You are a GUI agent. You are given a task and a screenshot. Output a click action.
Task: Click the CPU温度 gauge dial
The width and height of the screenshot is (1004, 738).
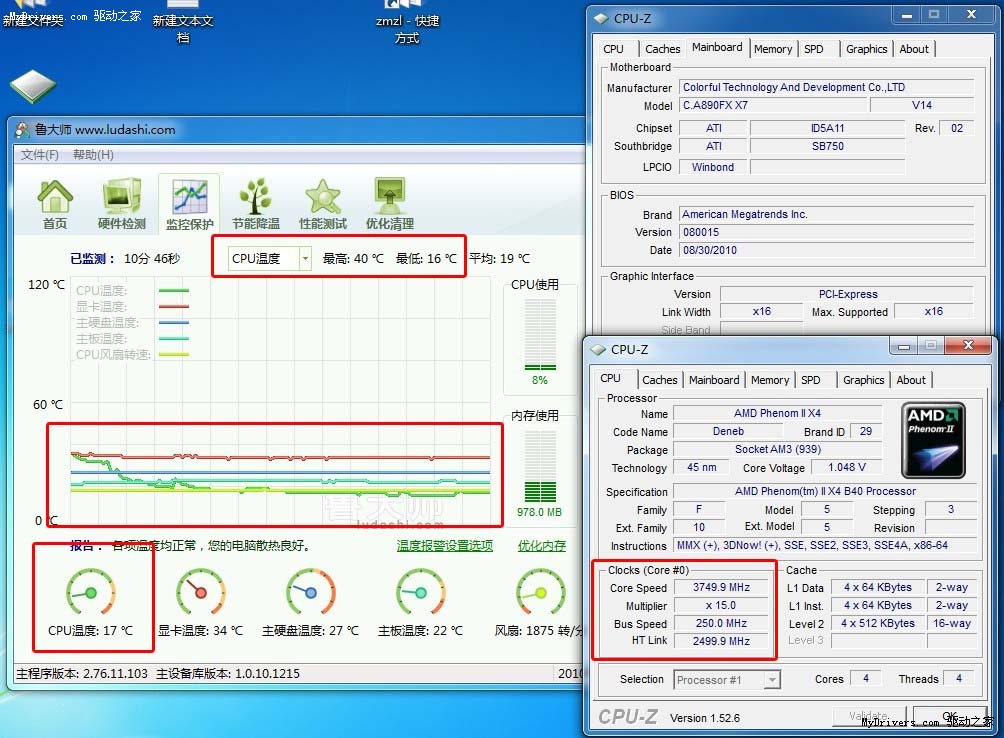click(x=90, y=593)
